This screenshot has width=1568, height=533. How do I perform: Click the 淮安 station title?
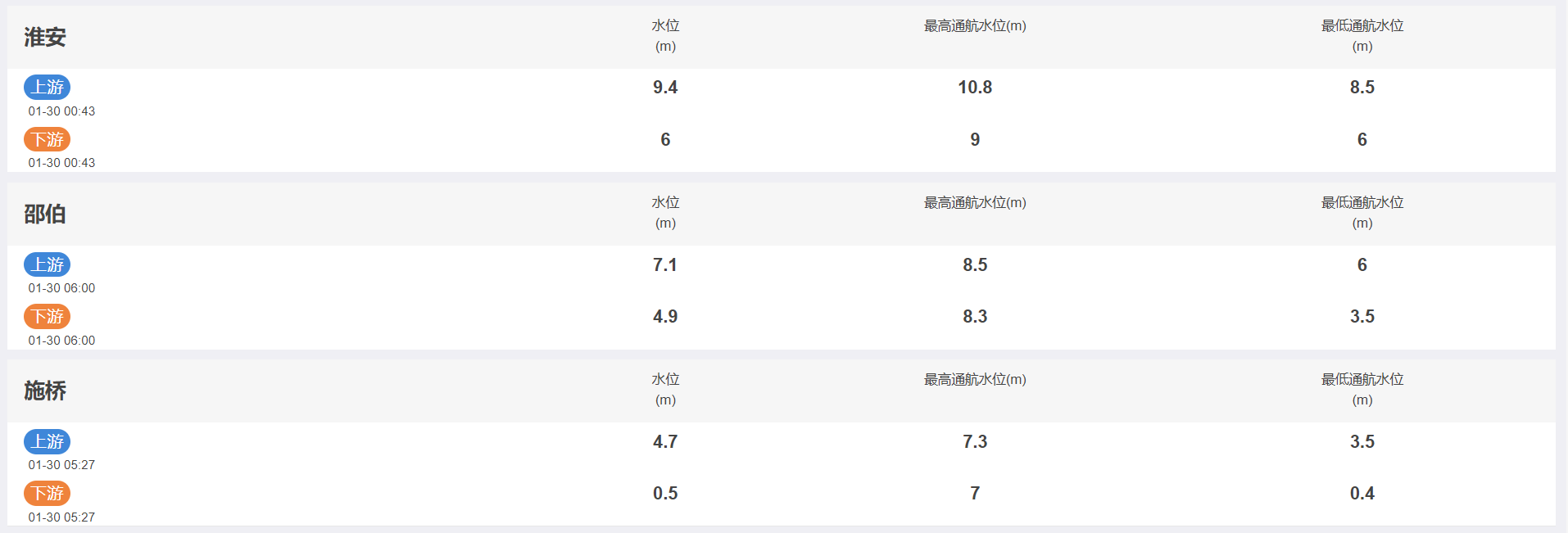click(x=45, y=37)
